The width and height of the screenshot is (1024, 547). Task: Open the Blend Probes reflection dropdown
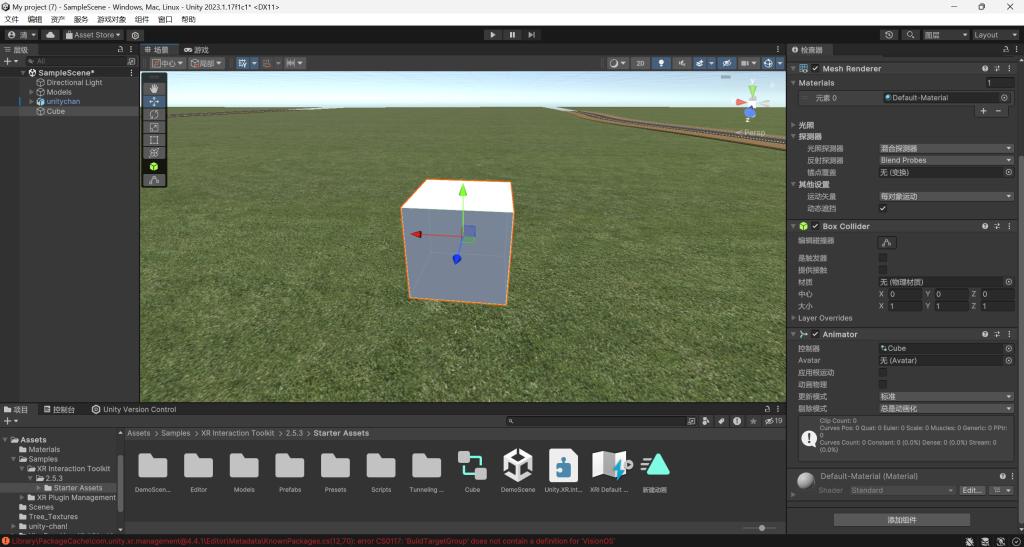945,160
